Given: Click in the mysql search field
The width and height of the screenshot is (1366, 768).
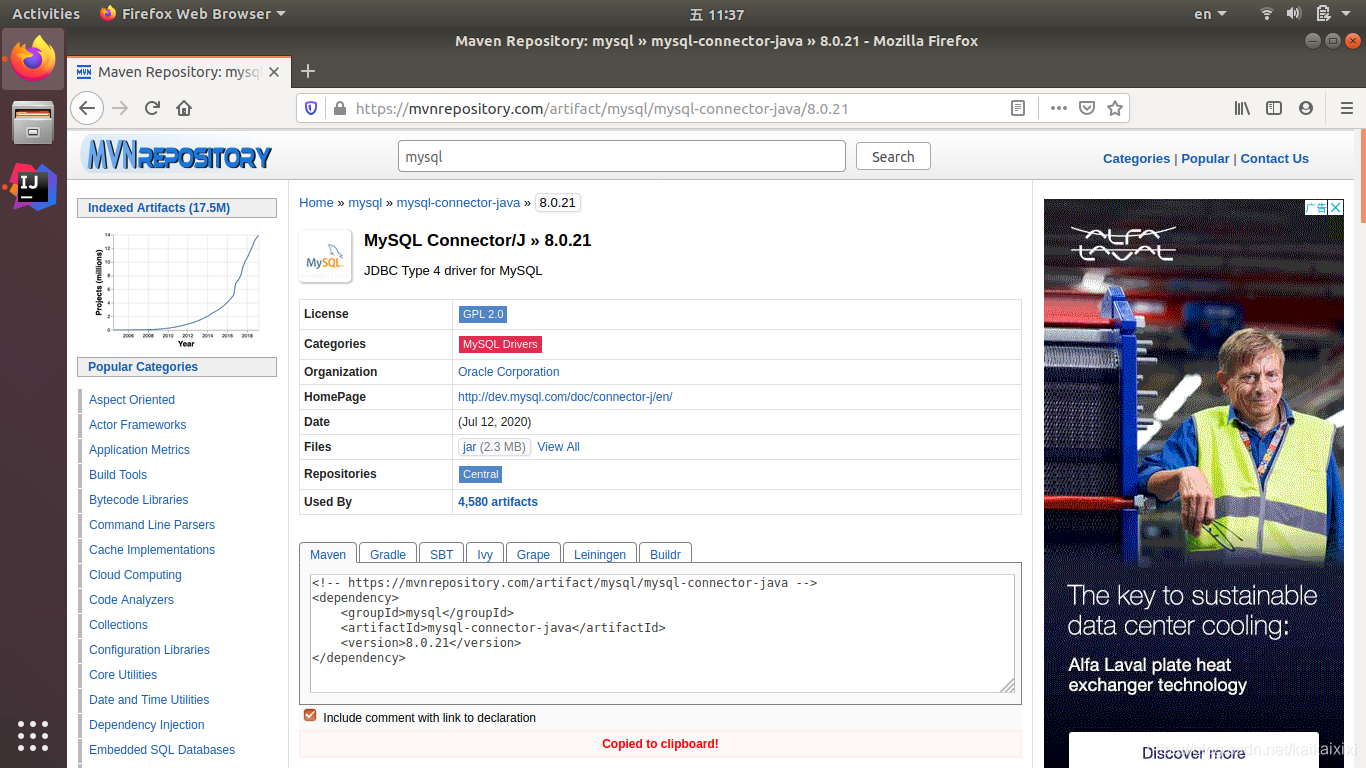Looking at the screenshot, I should [622, 156].
